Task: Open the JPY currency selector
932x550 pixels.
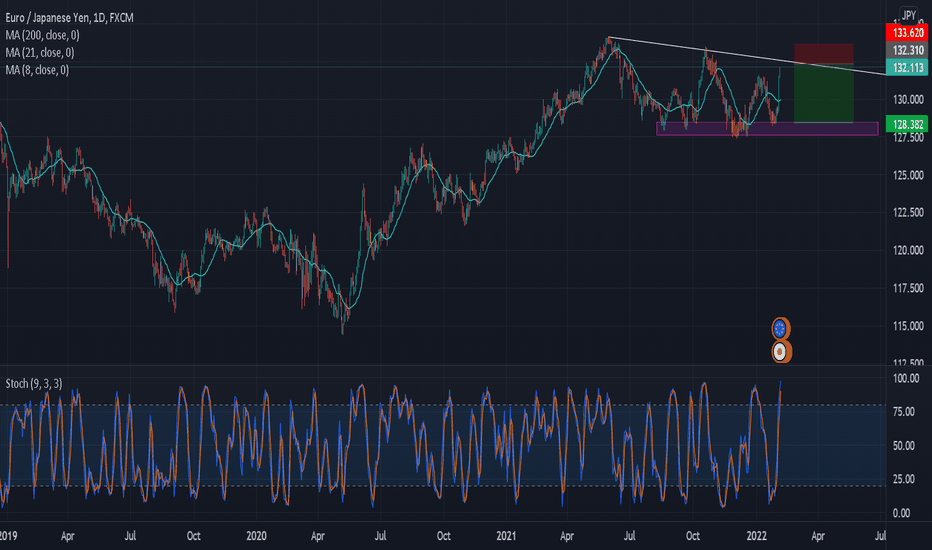Action: [909, 15]
